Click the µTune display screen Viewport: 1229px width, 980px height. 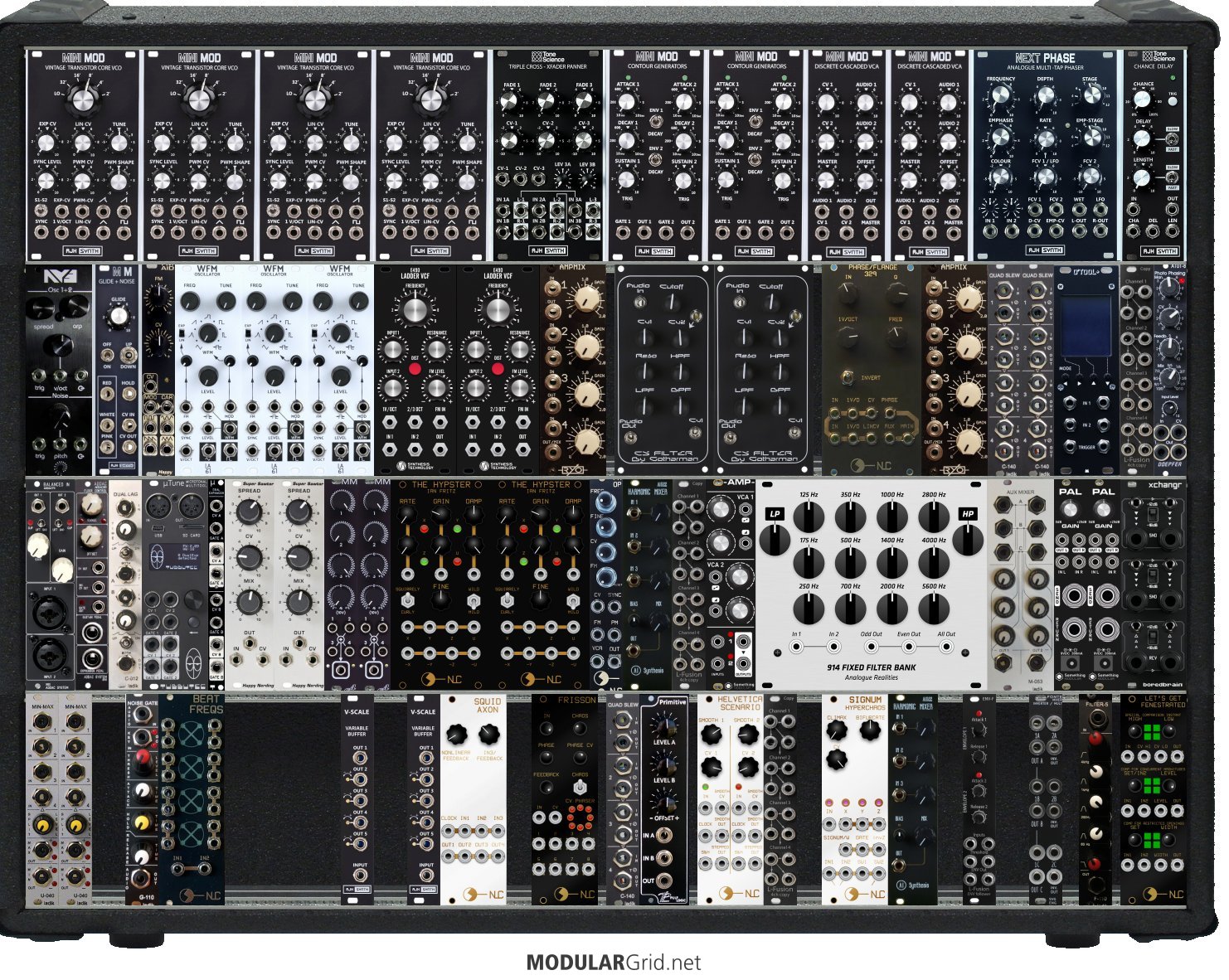(173, 555)
